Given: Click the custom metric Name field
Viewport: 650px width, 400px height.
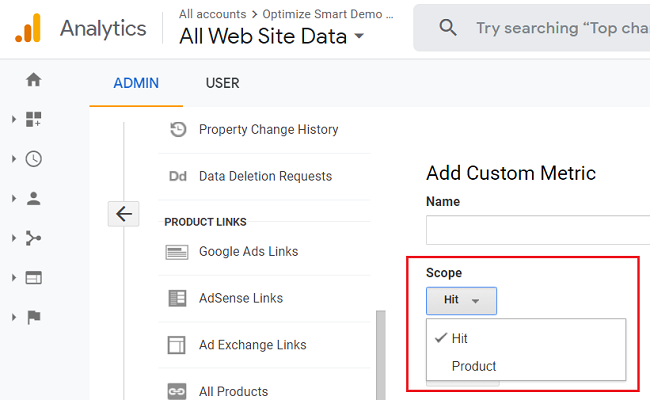Looking at the screenshot, I should 537,230.
